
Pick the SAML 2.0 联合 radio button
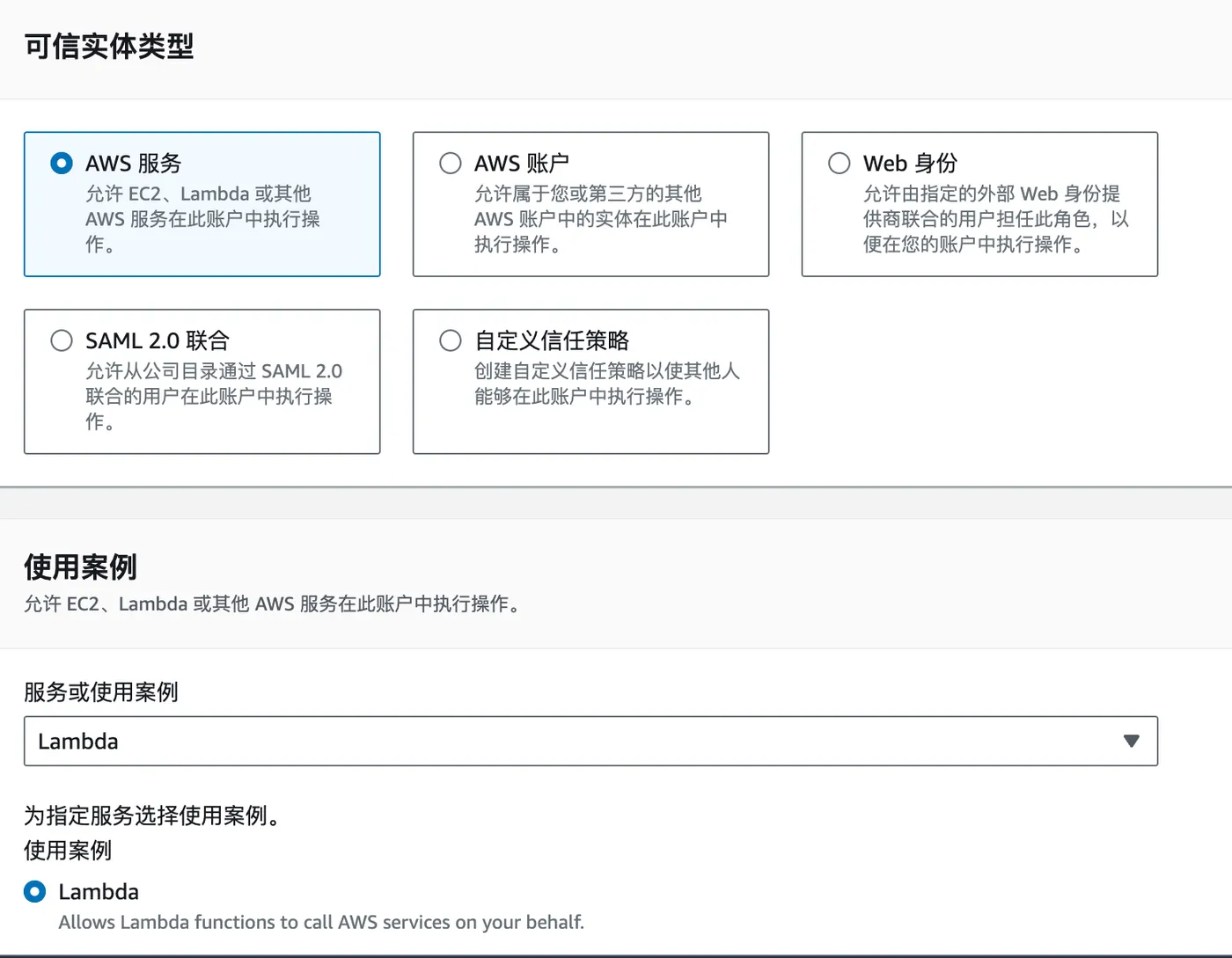click(62, 340)
